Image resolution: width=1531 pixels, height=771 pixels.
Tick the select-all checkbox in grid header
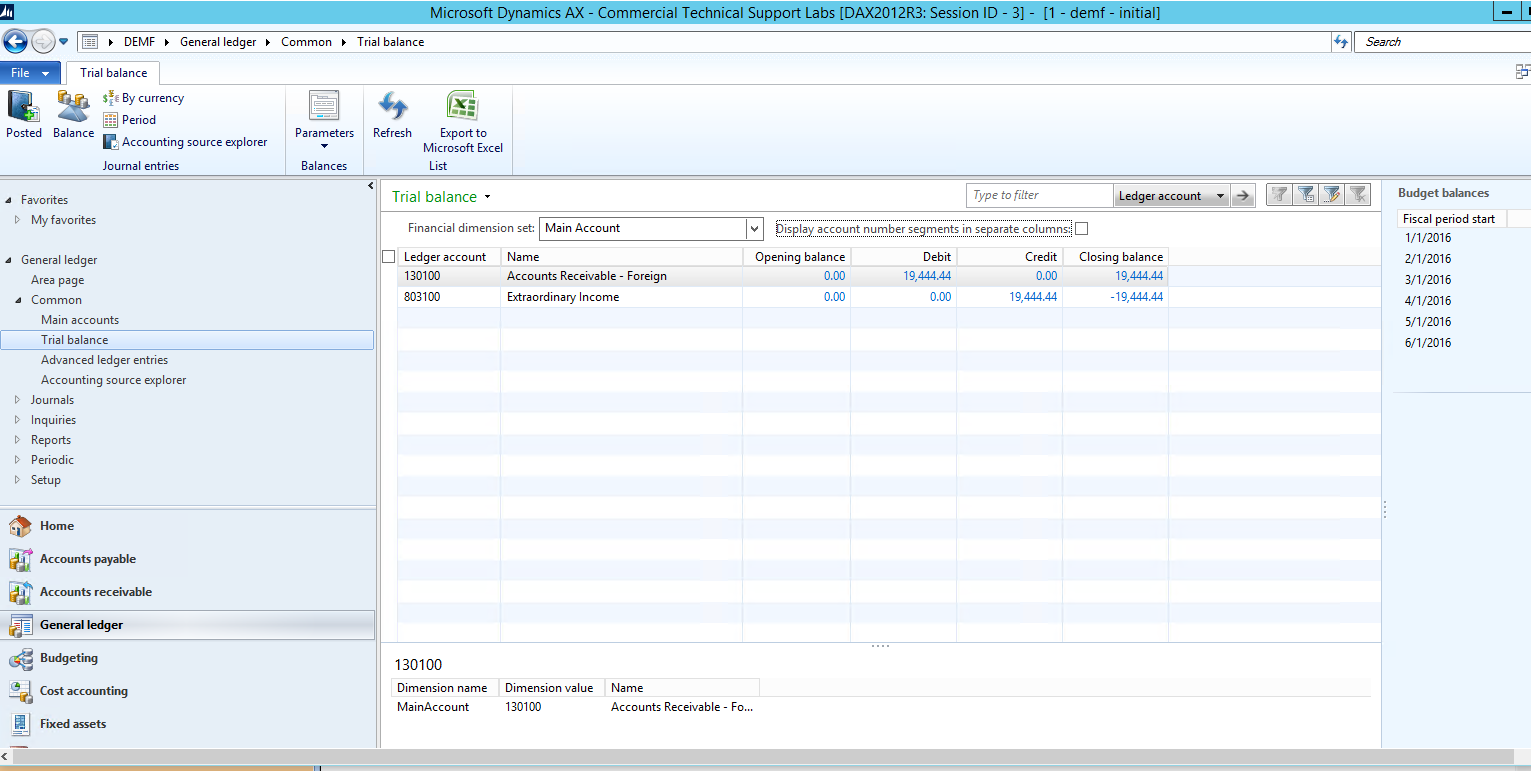tap(389, 257)
